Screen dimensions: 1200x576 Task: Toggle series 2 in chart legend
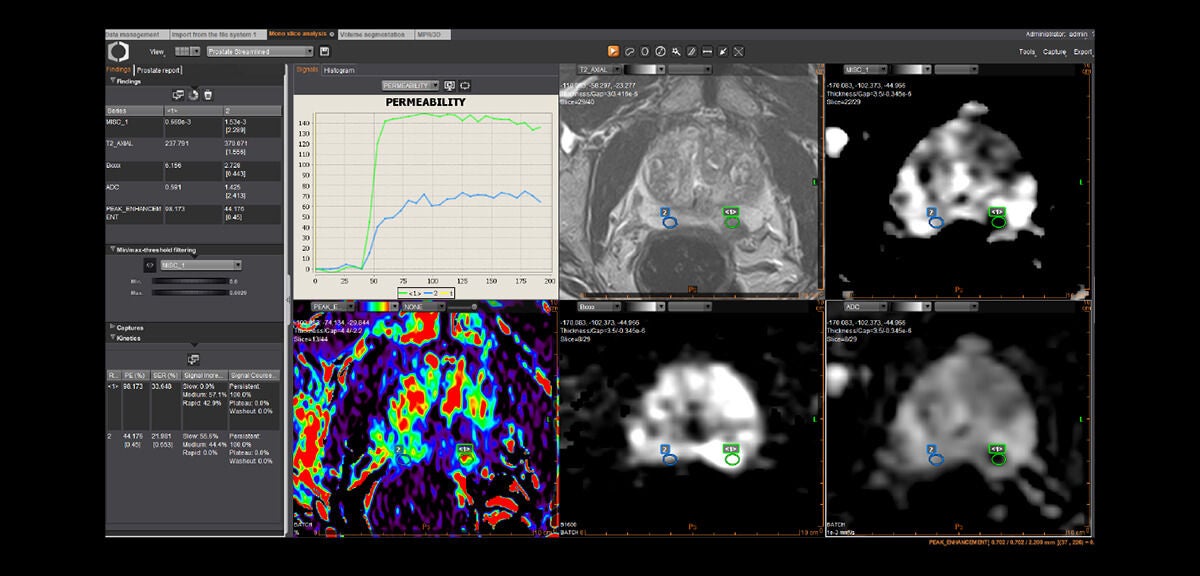pyautogui.click(x=433, y=292)
